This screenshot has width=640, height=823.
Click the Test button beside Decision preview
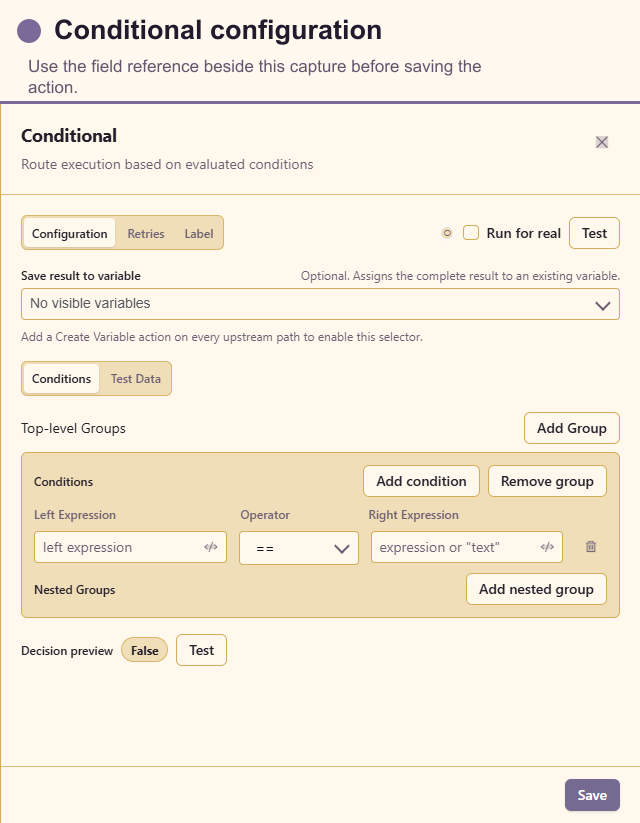tap(202, 650)
